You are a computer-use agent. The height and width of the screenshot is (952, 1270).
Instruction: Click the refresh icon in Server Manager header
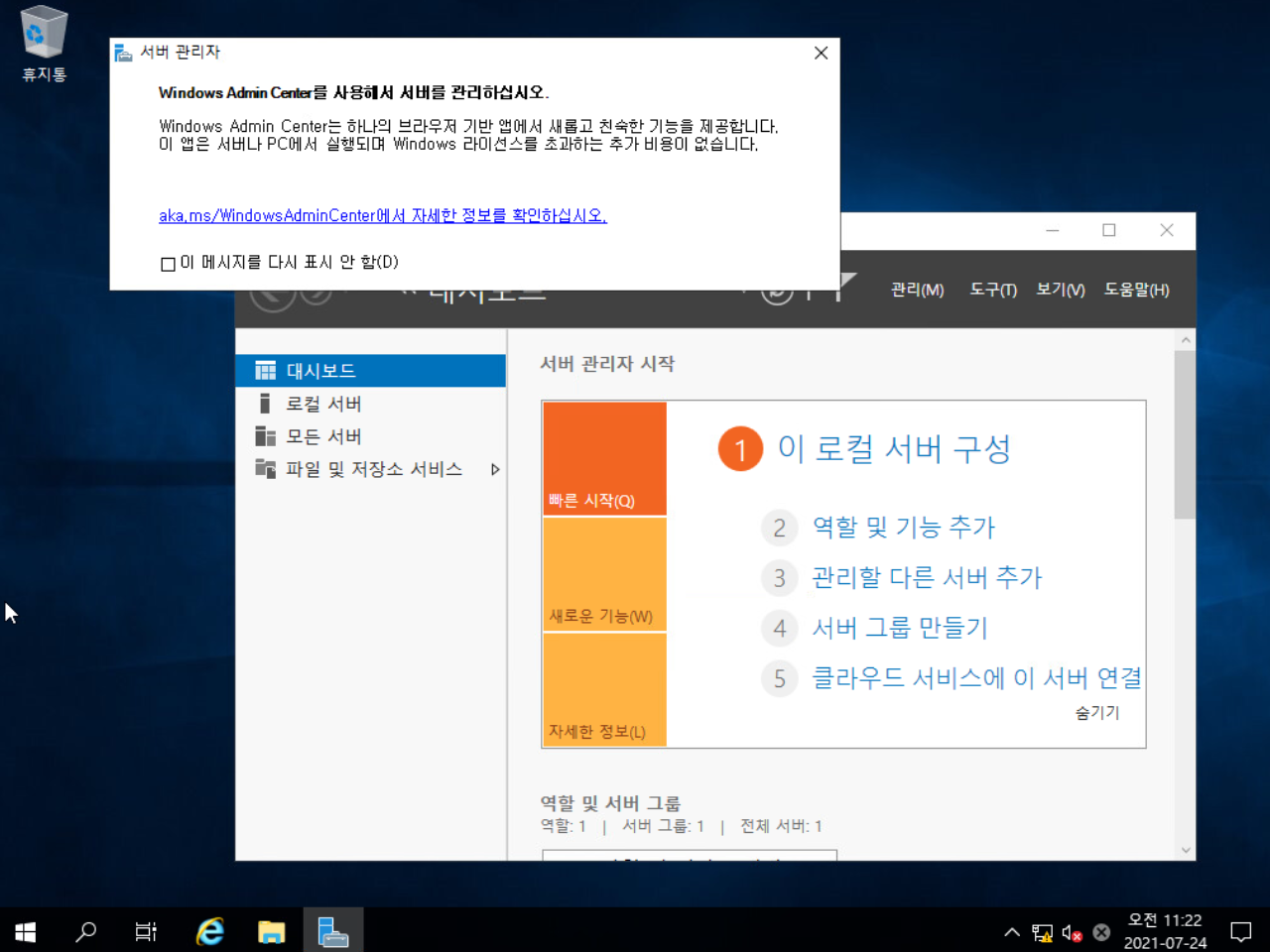[777, 295]
